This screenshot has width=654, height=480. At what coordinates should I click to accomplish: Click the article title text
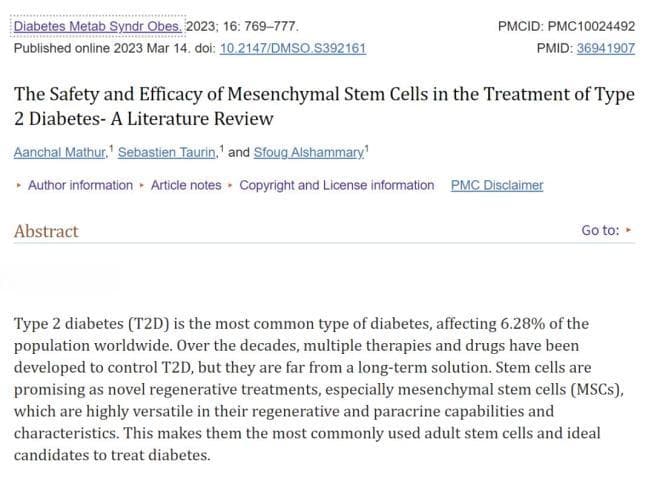(324, 106)
